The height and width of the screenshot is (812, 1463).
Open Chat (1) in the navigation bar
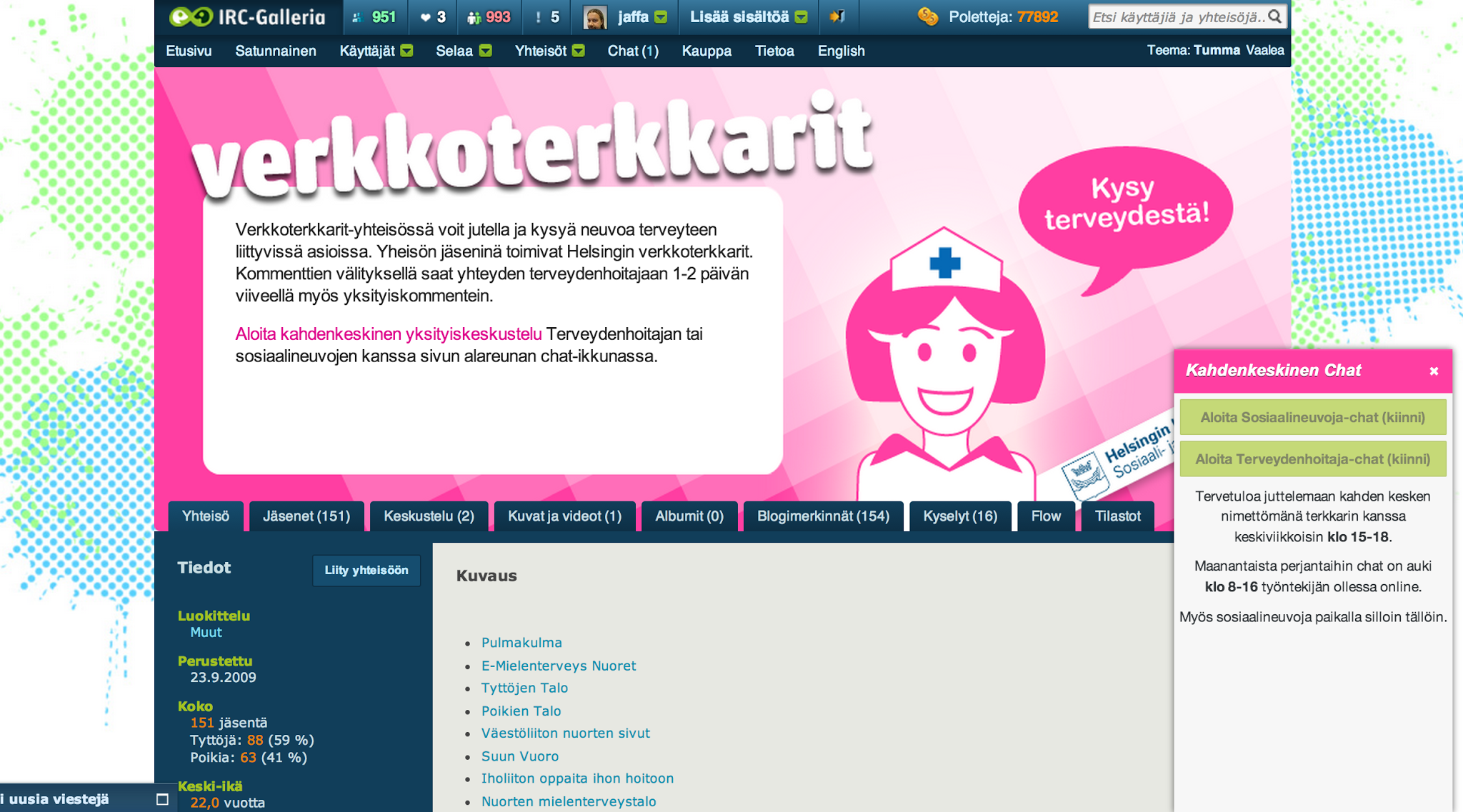pos(633,51)
